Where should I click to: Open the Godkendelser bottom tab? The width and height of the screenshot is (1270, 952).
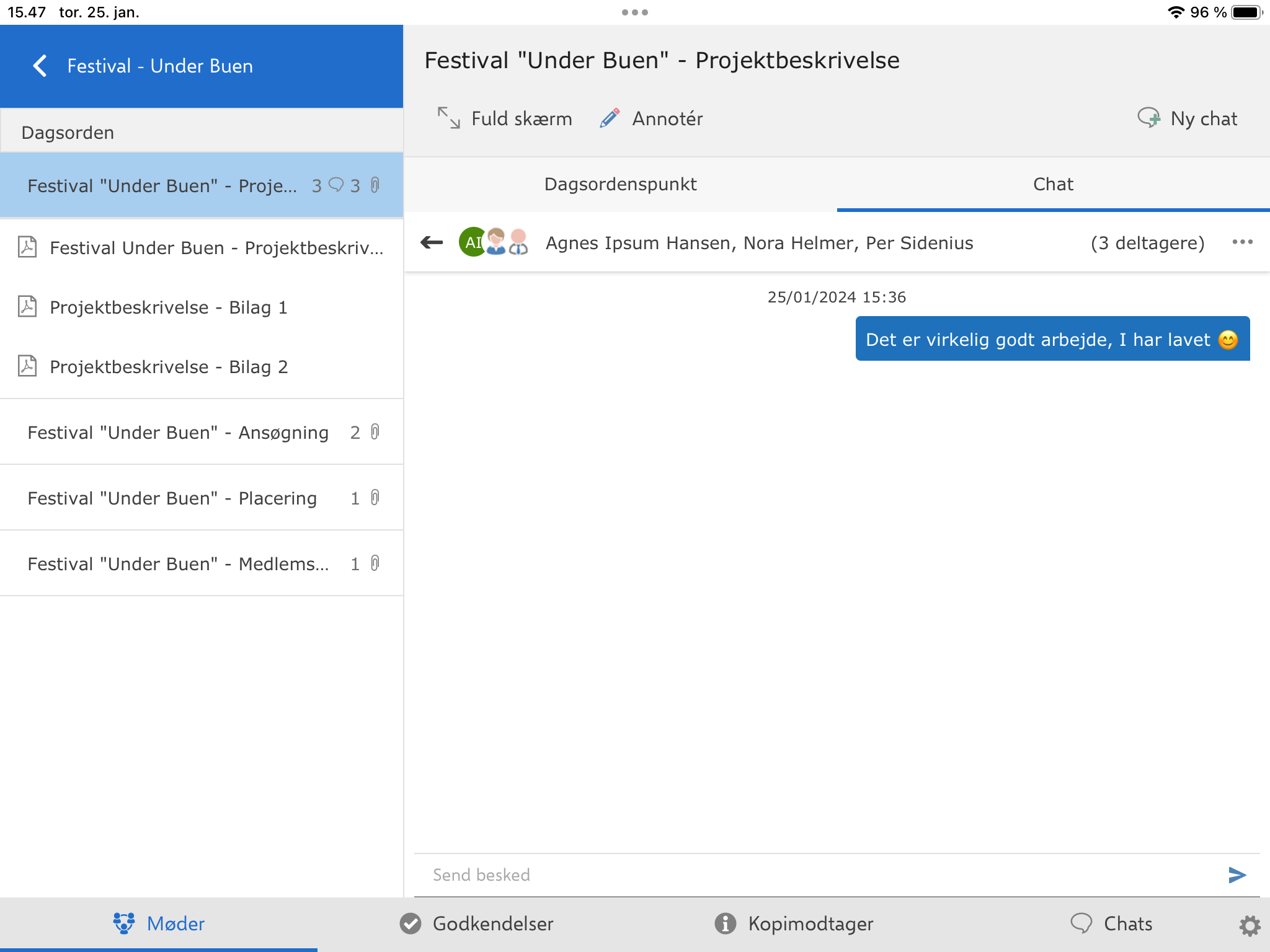(x=476, y=923)
